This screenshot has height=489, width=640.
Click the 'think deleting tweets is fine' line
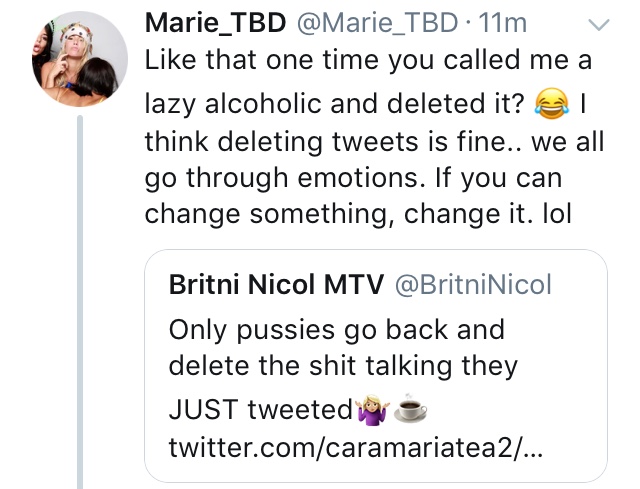(x=374, y=142)
